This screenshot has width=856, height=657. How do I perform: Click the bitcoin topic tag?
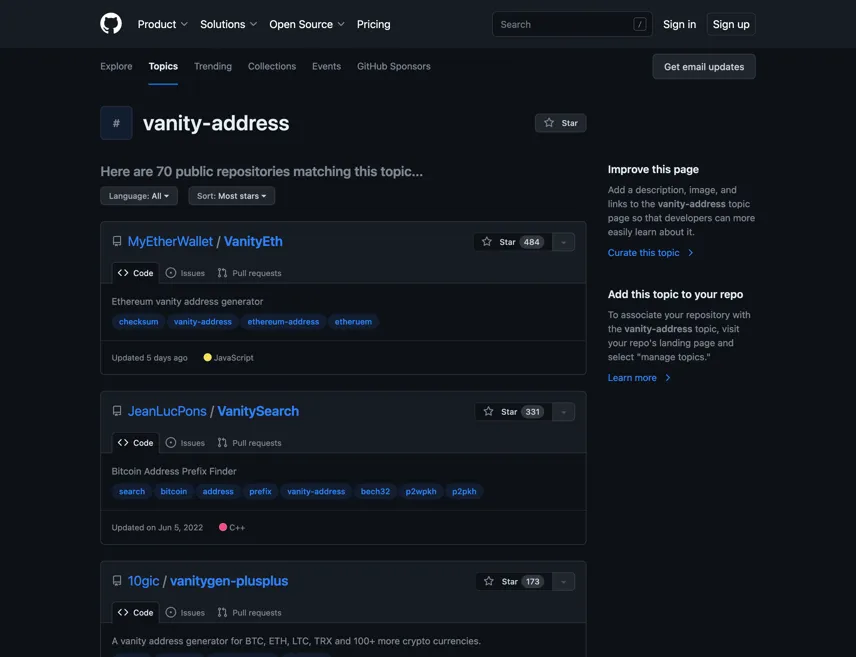tap(174, 492)
